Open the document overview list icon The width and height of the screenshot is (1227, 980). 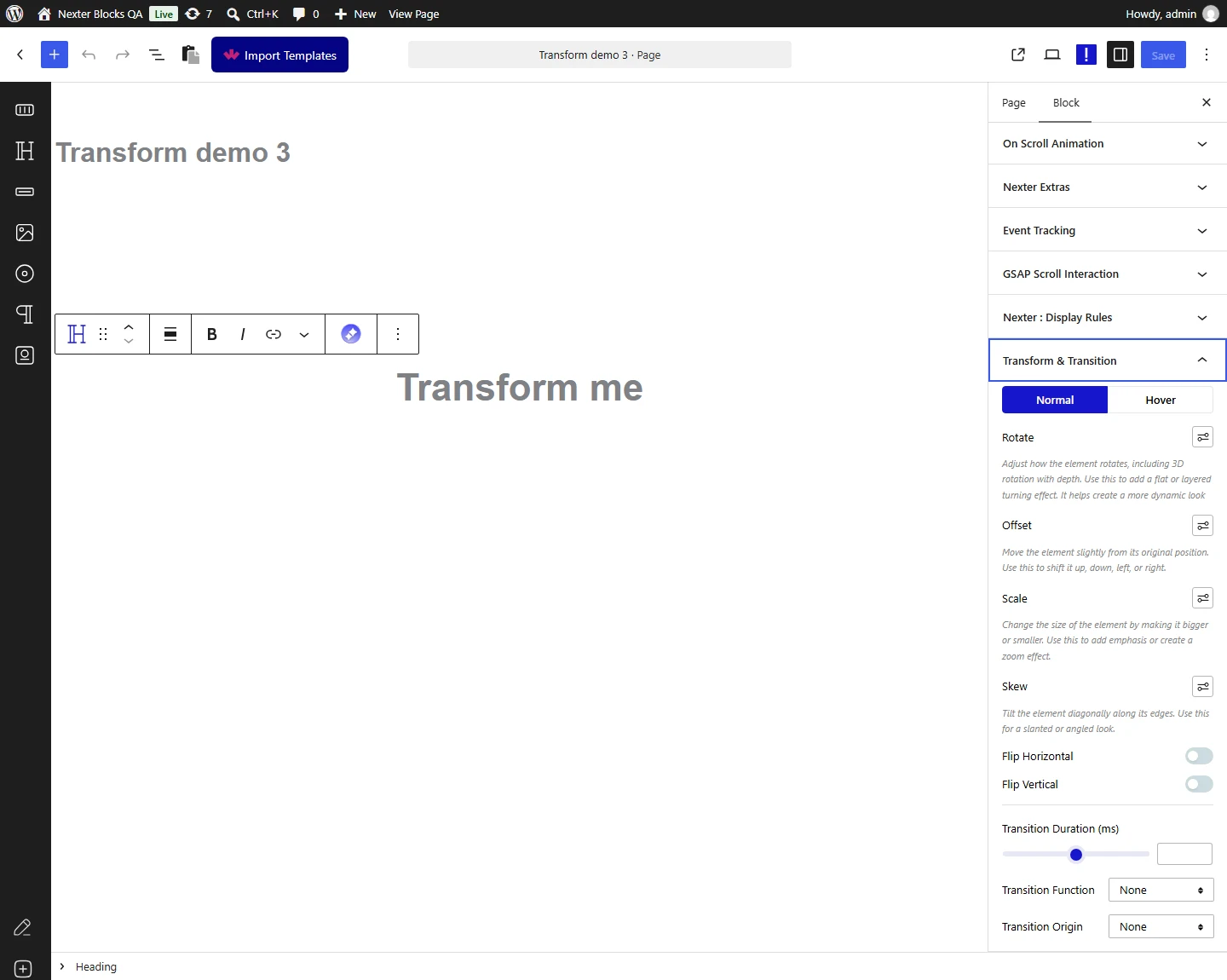point(157,55)
